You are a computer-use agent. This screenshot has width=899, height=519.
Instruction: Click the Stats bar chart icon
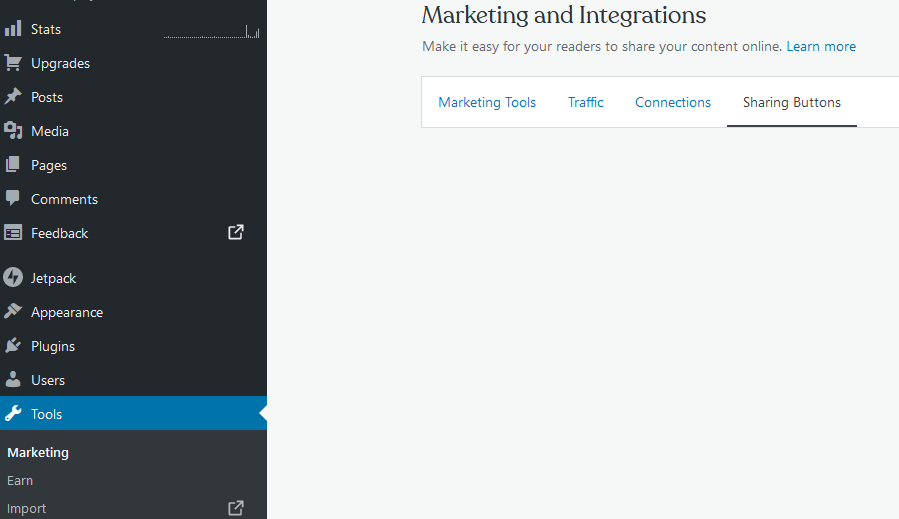coord(13,29)
